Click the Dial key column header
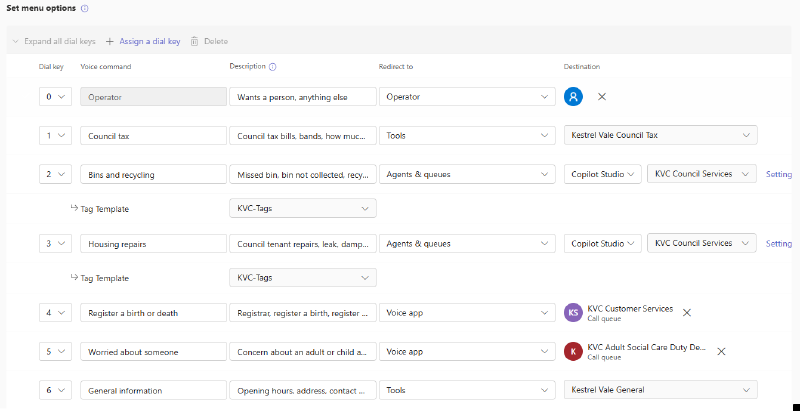800x411 pixels. pyautogui.click(x=51, y=67)
